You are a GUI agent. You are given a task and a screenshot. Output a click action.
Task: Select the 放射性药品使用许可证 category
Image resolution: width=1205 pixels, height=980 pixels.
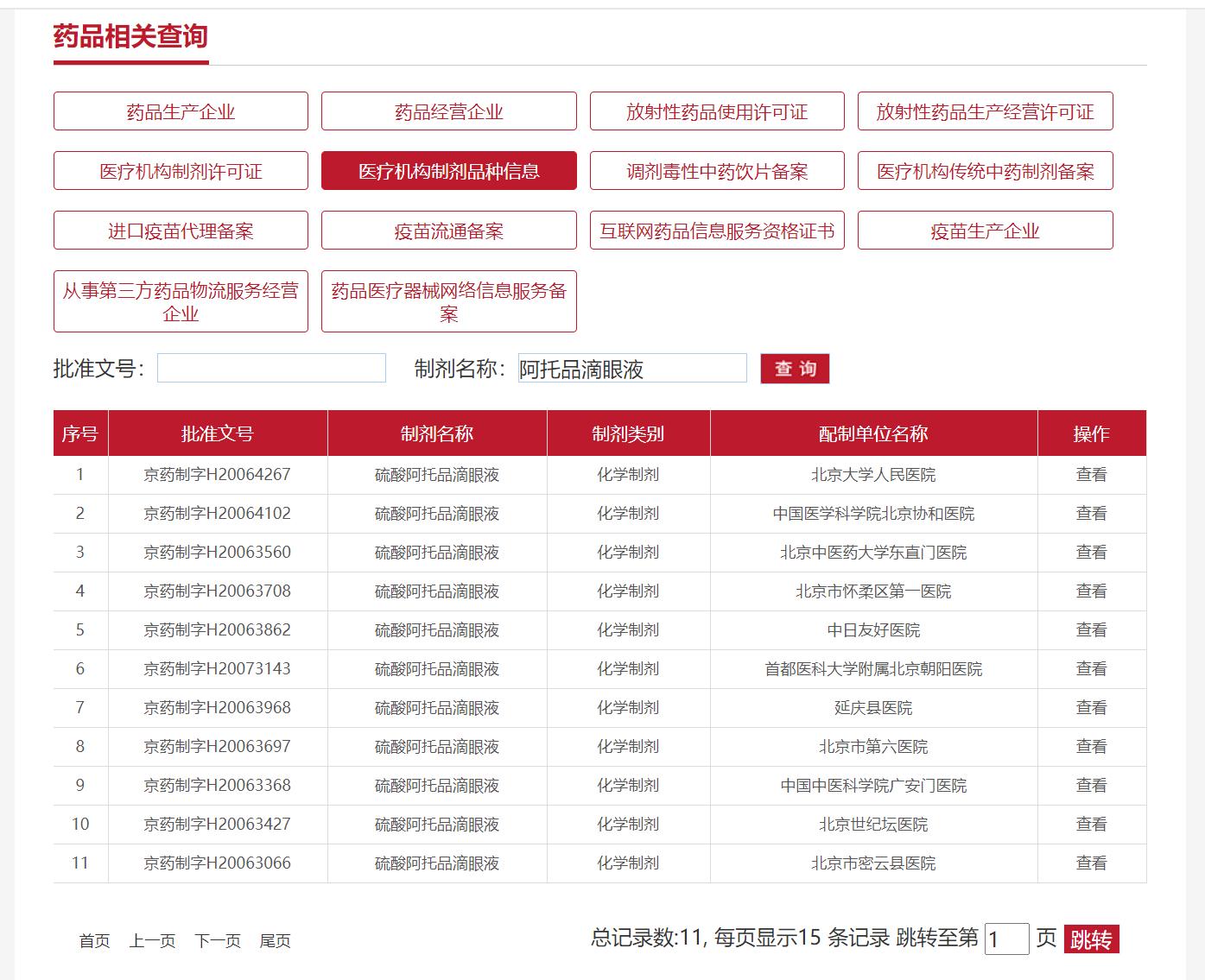click(x=717, y=111)
